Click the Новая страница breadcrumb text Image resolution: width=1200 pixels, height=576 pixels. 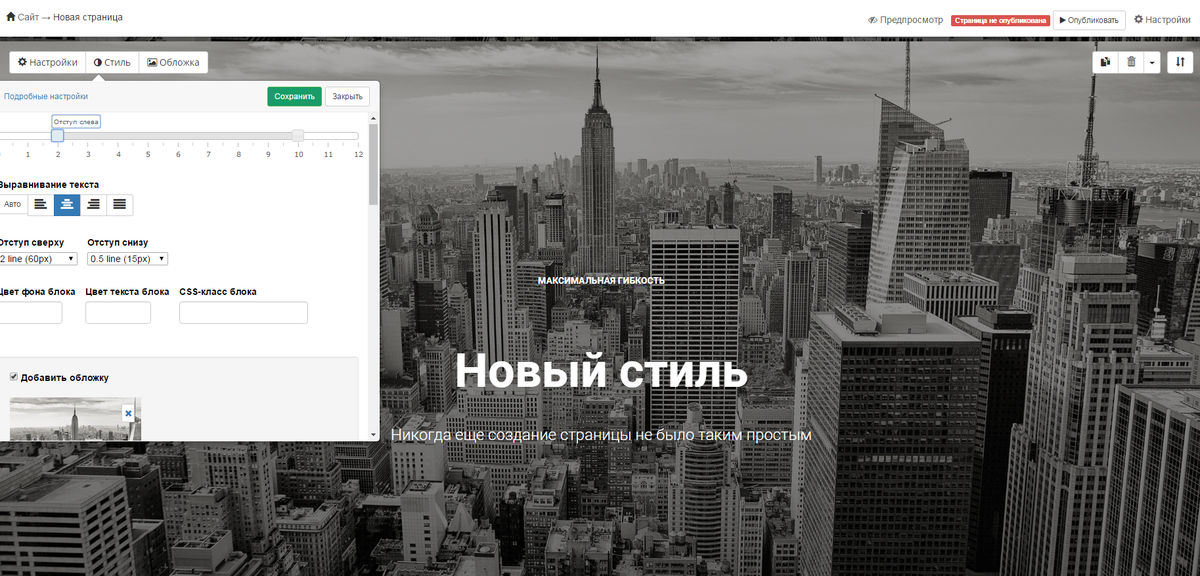[x=88, y=17]
